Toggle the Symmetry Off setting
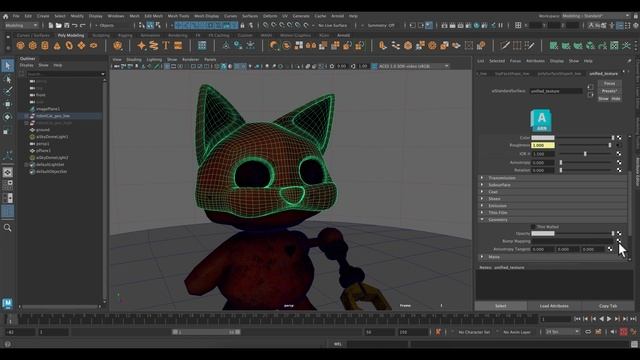This screenshot has height=360, width=640. coord(381,25)
